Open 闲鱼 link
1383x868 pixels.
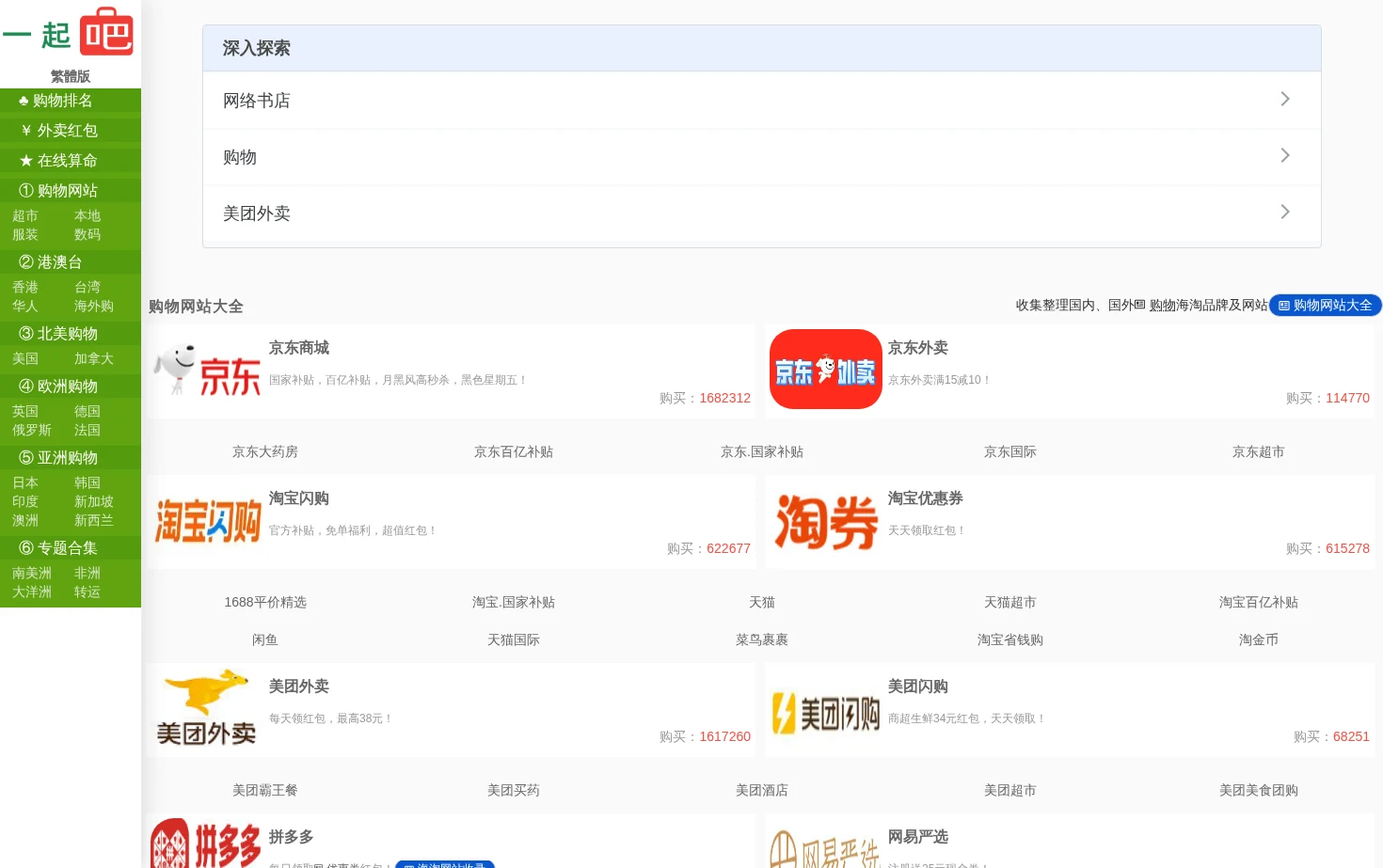tap(265, 640)
